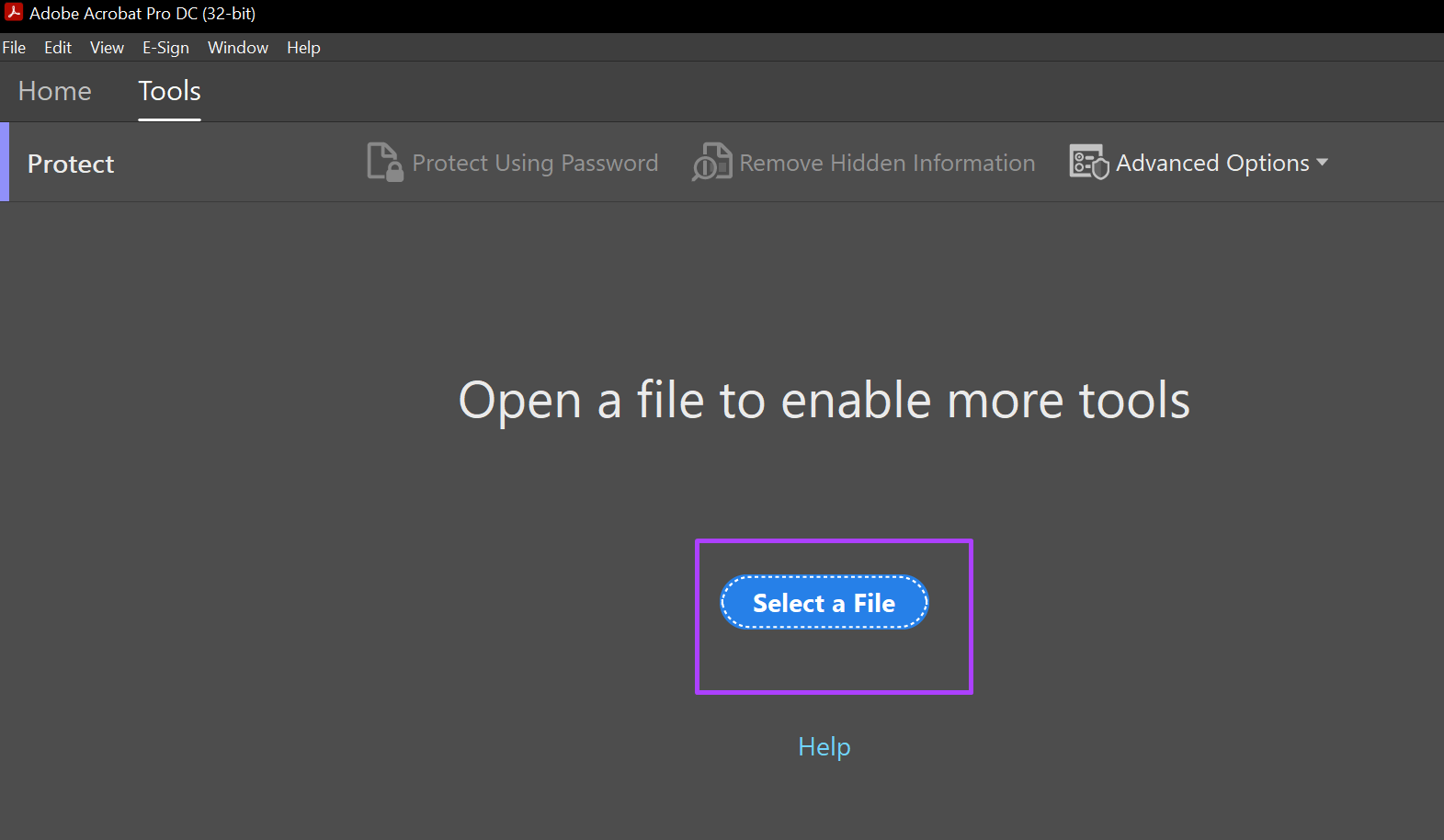Click the Protect tool title
This screenshot has height=840, width=1444.
[x=71, y=164]
